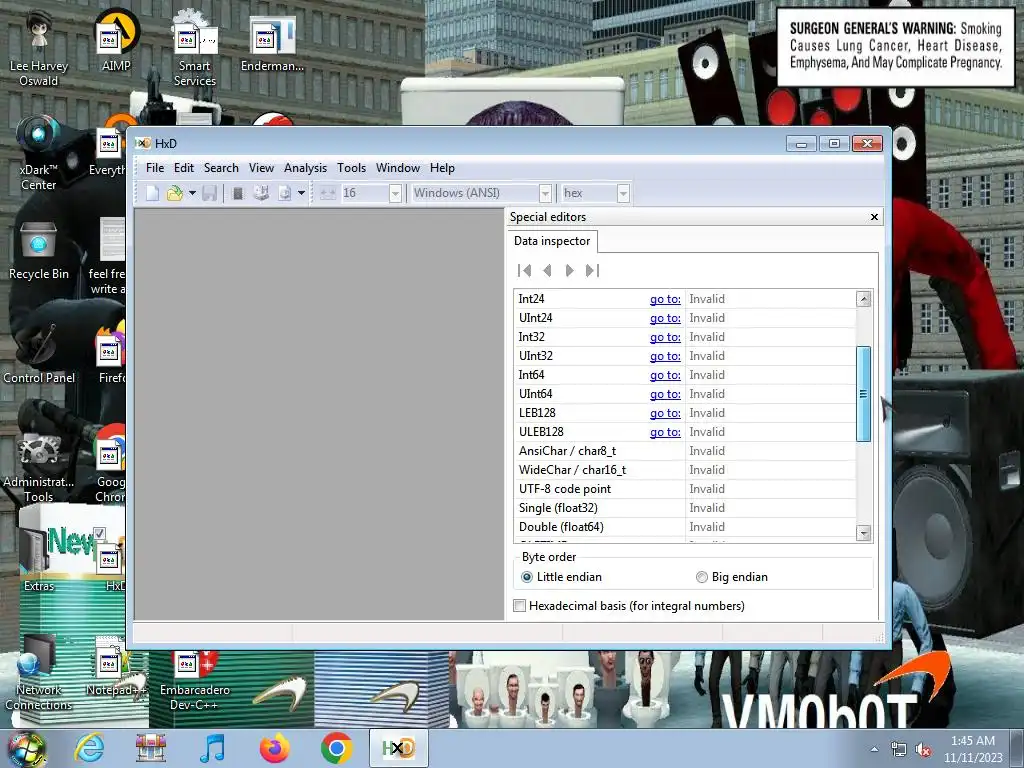Open the Analysis menu

(x=305, y=168)
